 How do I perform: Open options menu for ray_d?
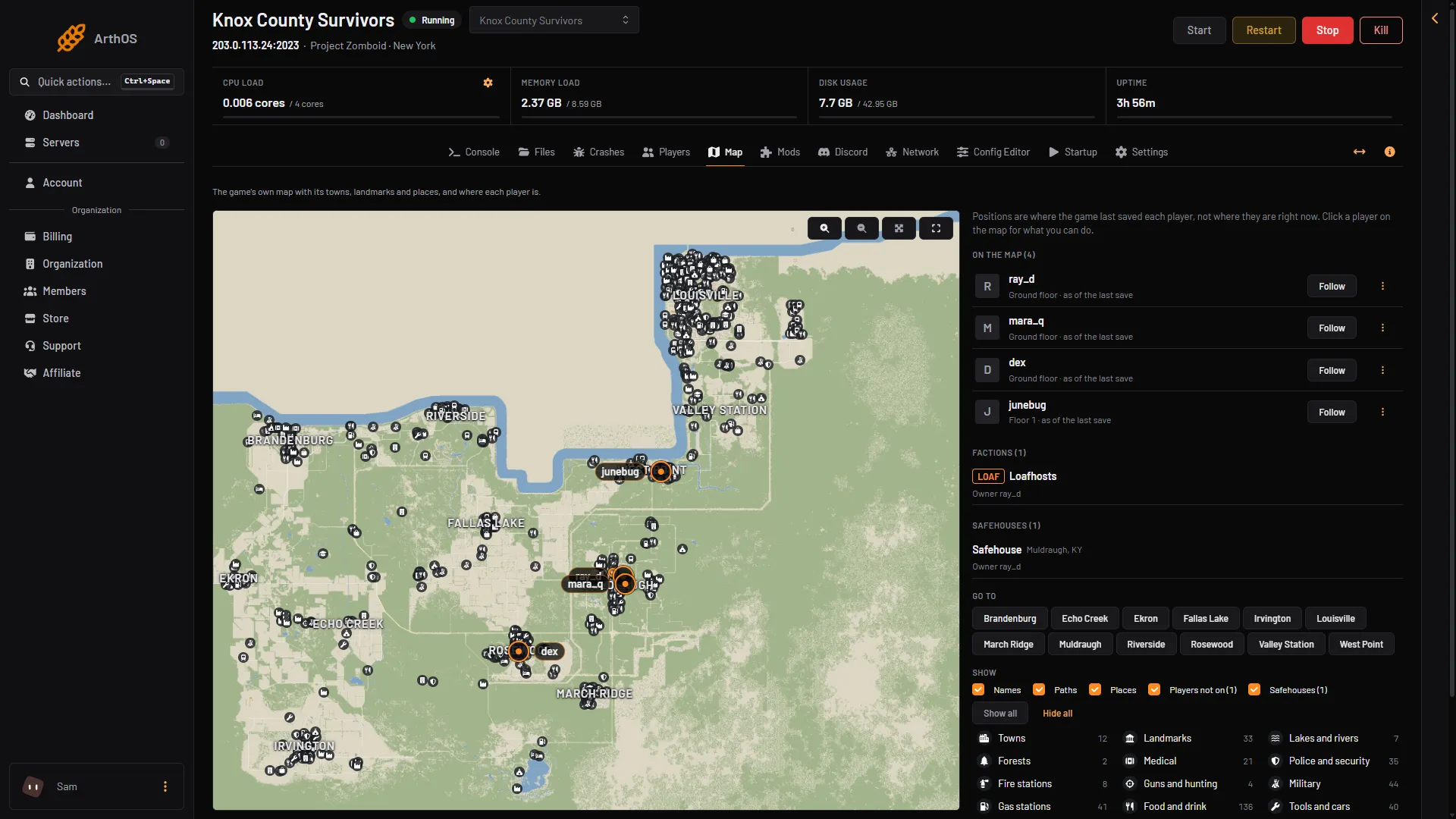pos(1382,287)
